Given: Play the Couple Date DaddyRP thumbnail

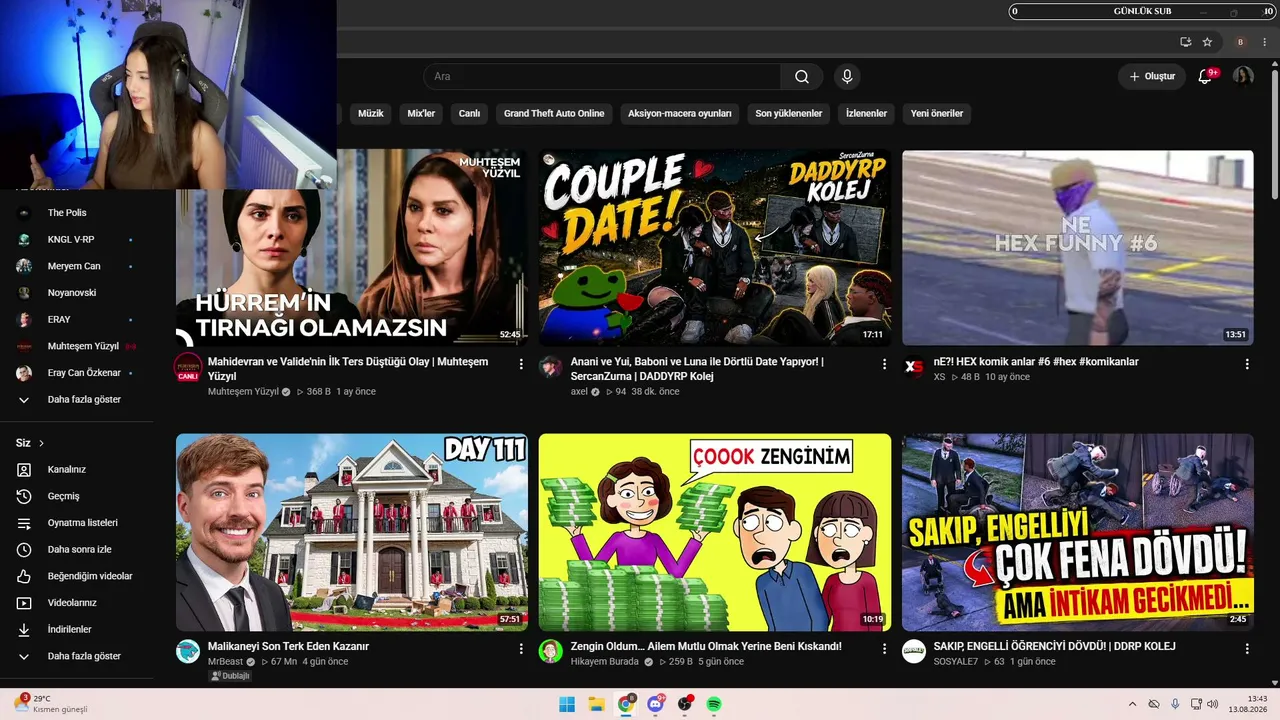Looking at the screenshot, I should [x=715, y=248].
